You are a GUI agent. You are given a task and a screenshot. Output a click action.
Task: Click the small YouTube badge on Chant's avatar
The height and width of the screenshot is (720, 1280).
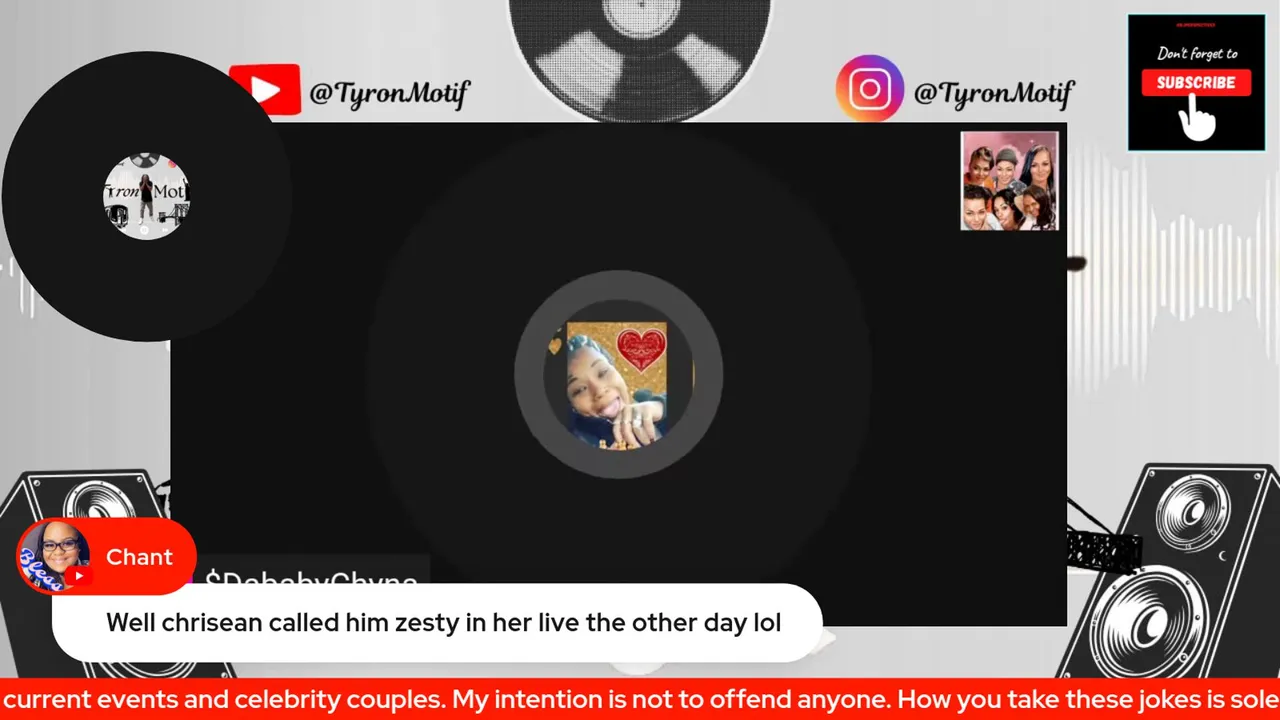coord(78,576)
